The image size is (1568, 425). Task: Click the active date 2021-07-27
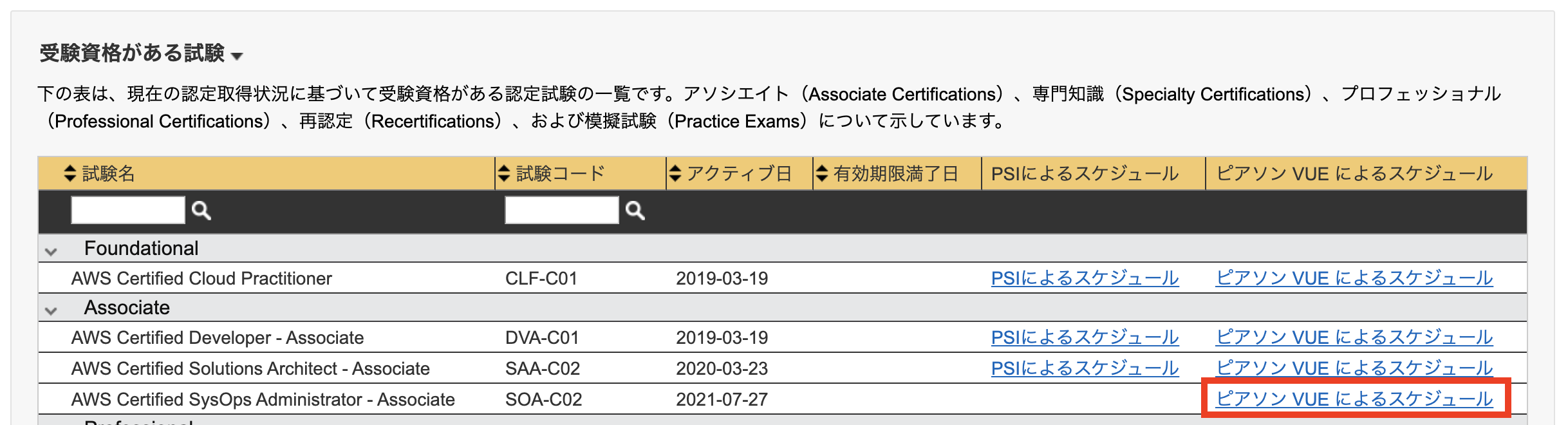tap(722, 399)
